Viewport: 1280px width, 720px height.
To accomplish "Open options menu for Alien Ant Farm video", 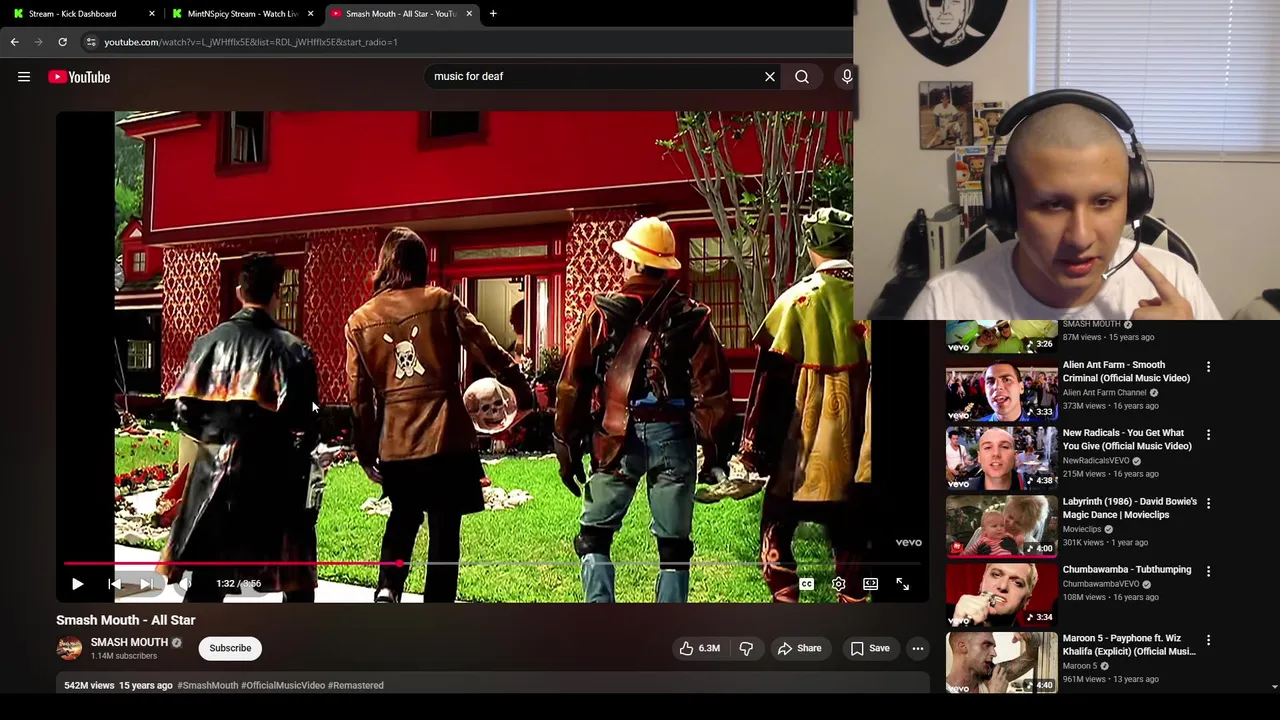I will coord(1208,367).
